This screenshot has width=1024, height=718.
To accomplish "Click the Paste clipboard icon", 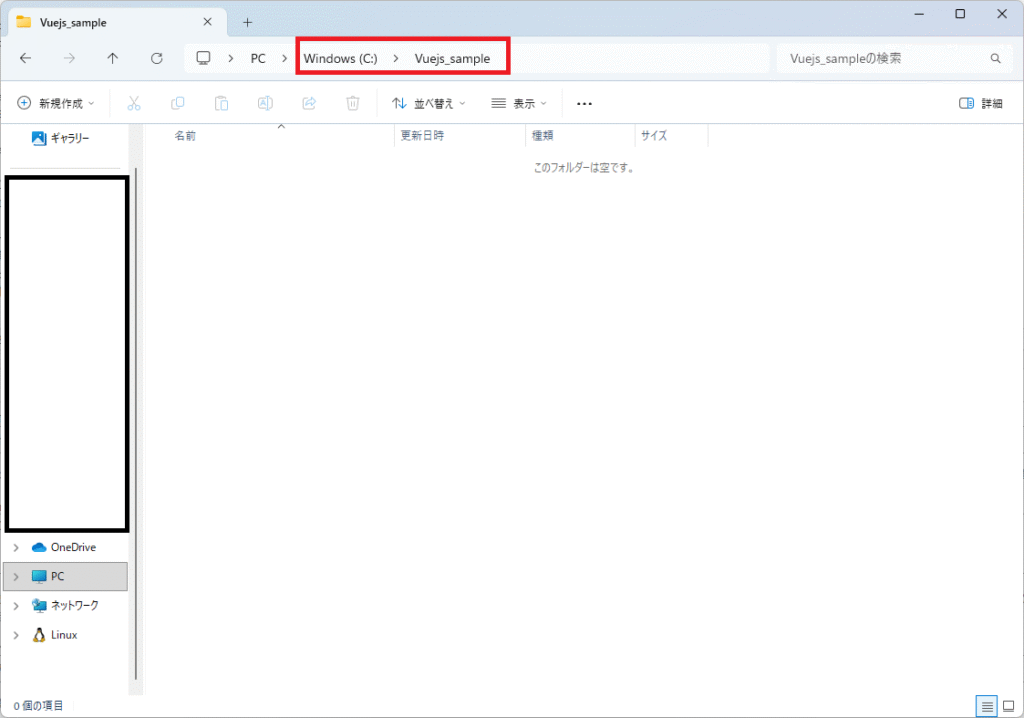I will pos(221,103).
